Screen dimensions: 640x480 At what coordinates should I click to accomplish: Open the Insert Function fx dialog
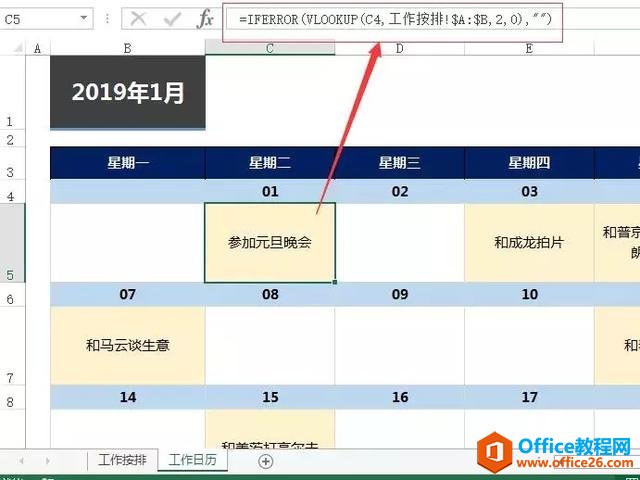204,19
